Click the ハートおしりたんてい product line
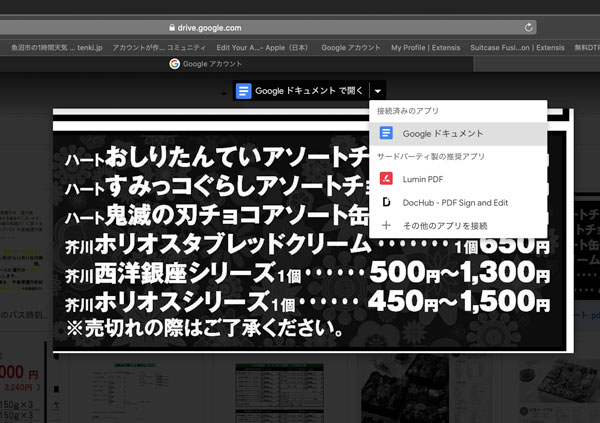600x423 pixels. (217, 157)
